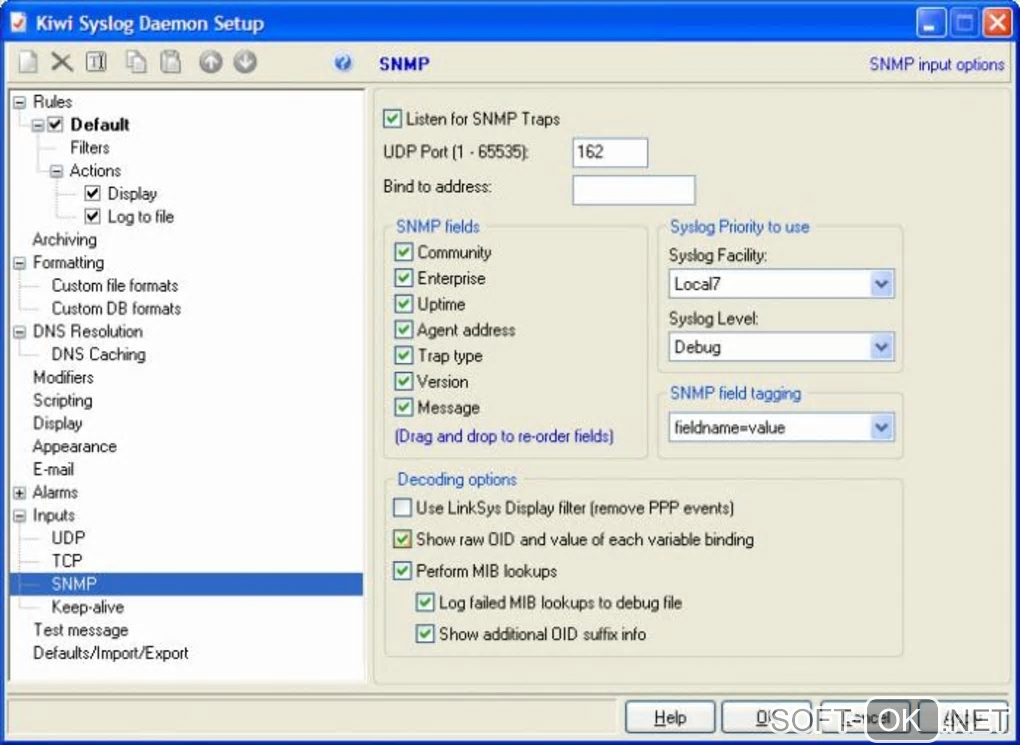This screenshot has width=1020, height=745.
Task: Click the Bind to address field
Action: (x=633, y=189)
